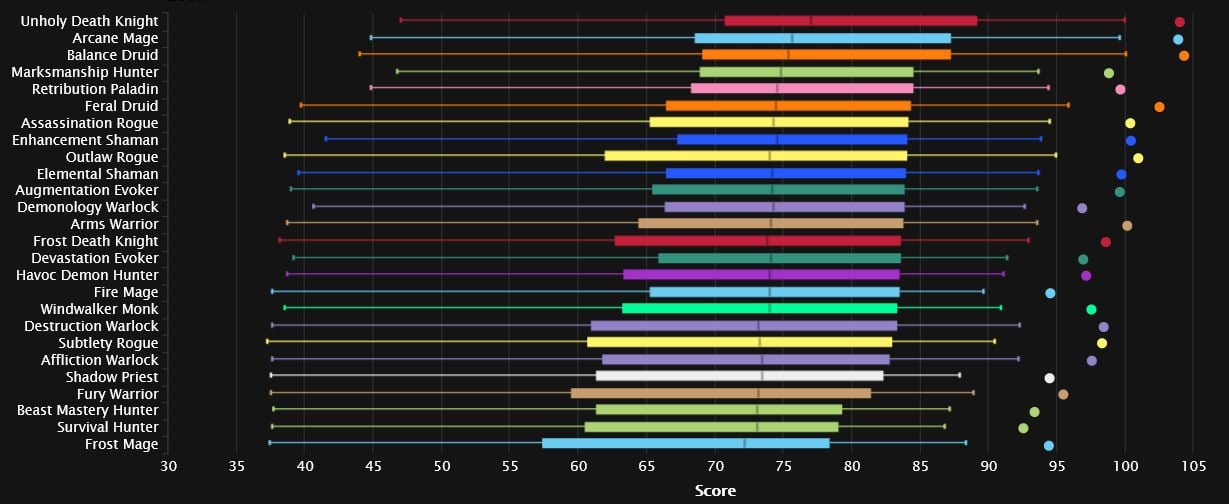Click the Frost Mage label

click(122, 444)
